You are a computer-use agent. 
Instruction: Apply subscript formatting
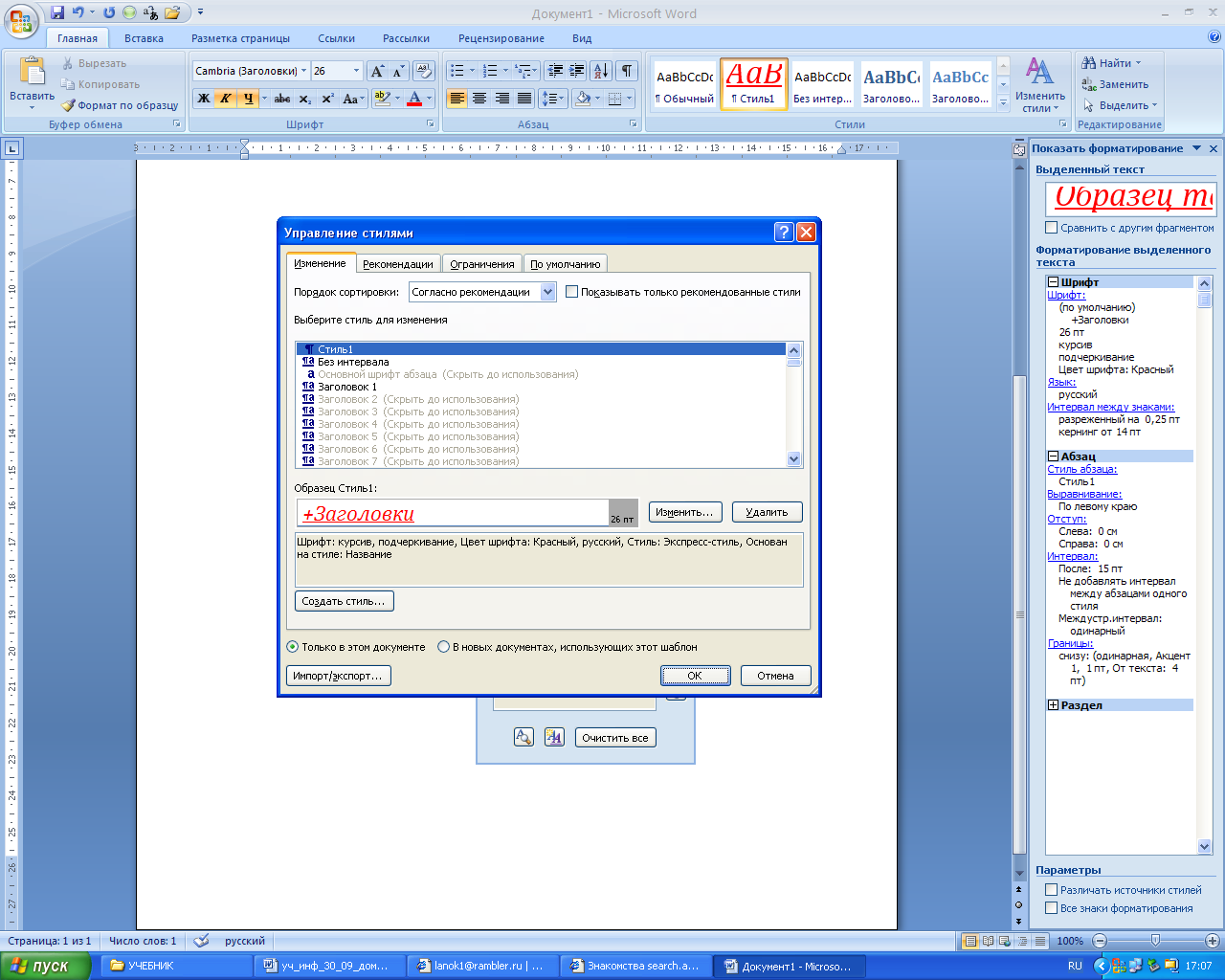[x=304, y=99]
